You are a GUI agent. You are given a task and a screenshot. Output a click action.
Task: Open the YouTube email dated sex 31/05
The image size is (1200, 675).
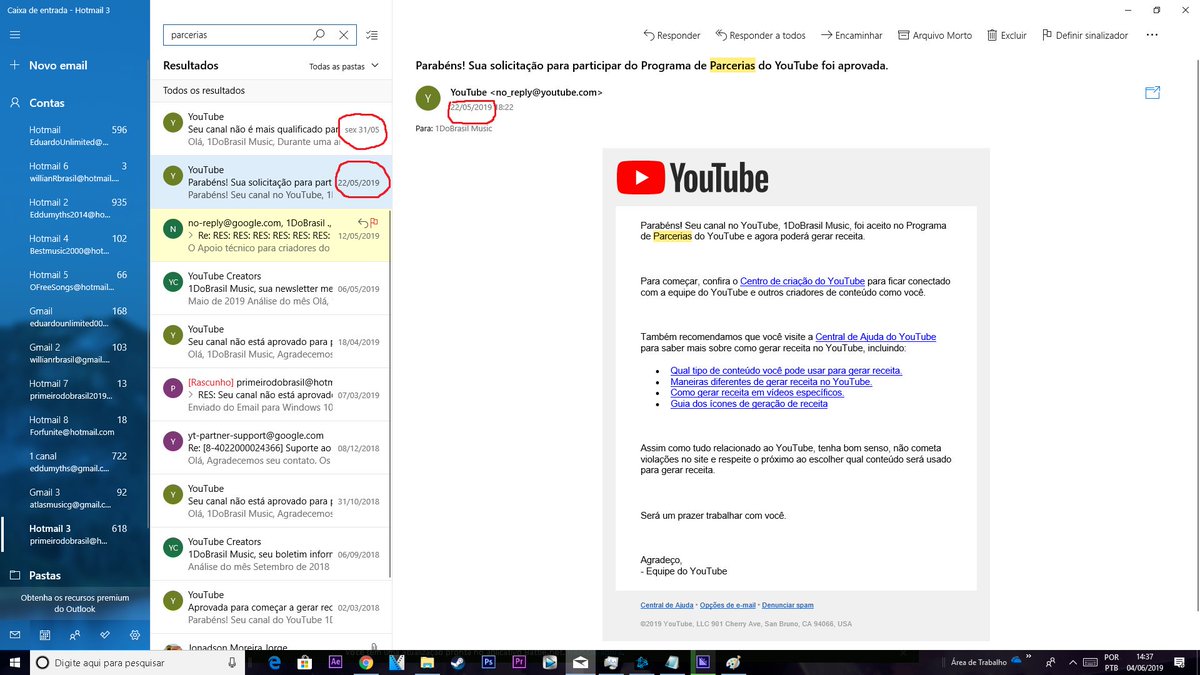pos(270,129)
